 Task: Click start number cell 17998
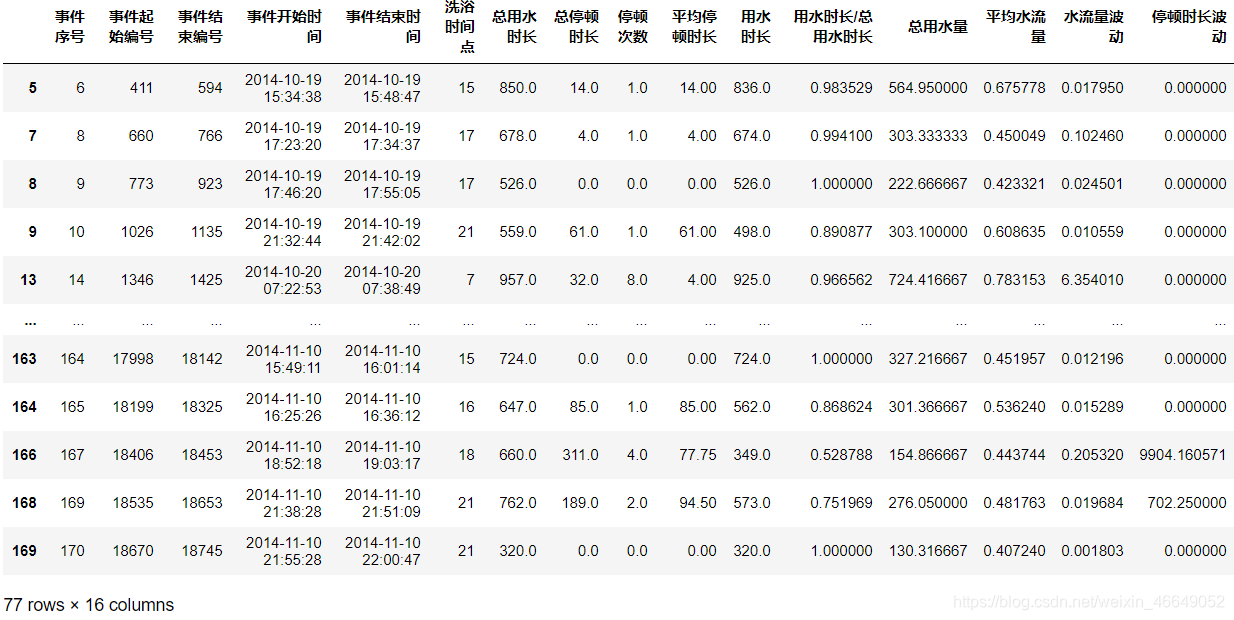(x=133, y=359)
